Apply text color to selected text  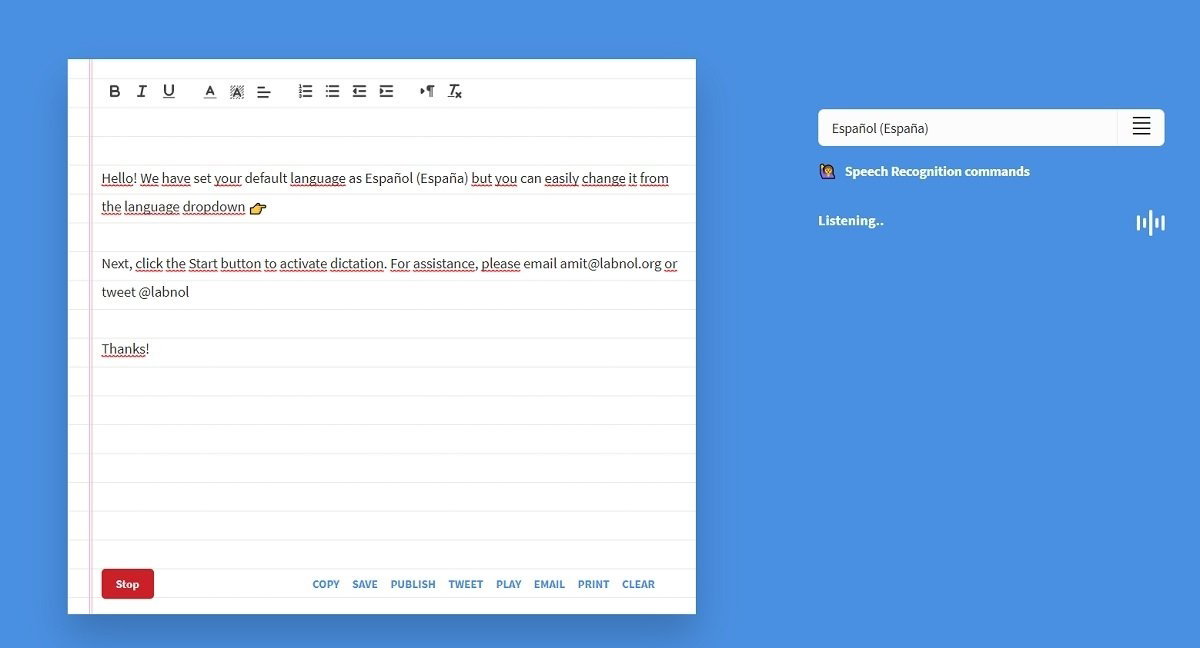pos(210,91)
